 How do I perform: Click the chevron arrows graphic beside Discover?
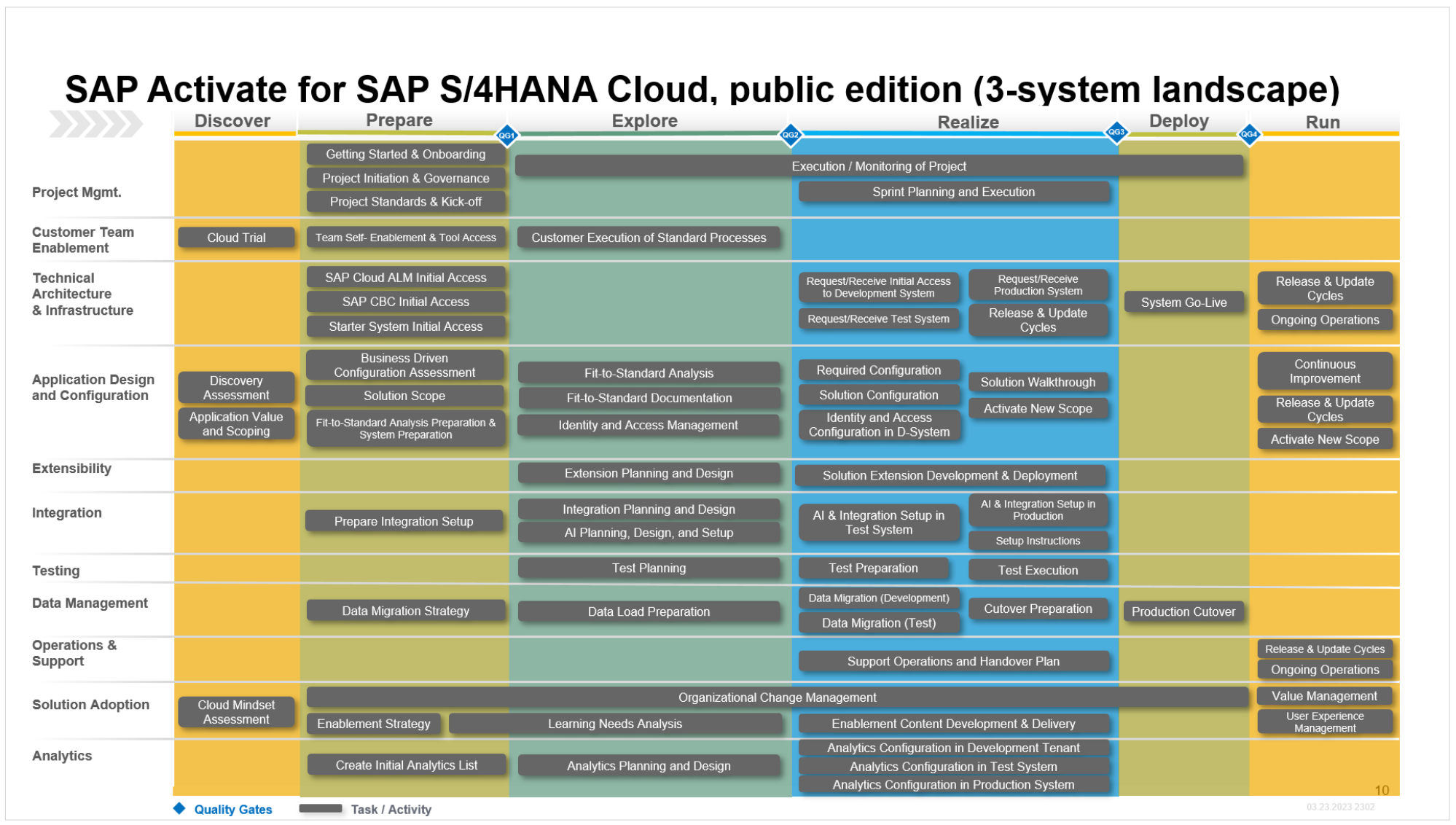pos(95,124)
